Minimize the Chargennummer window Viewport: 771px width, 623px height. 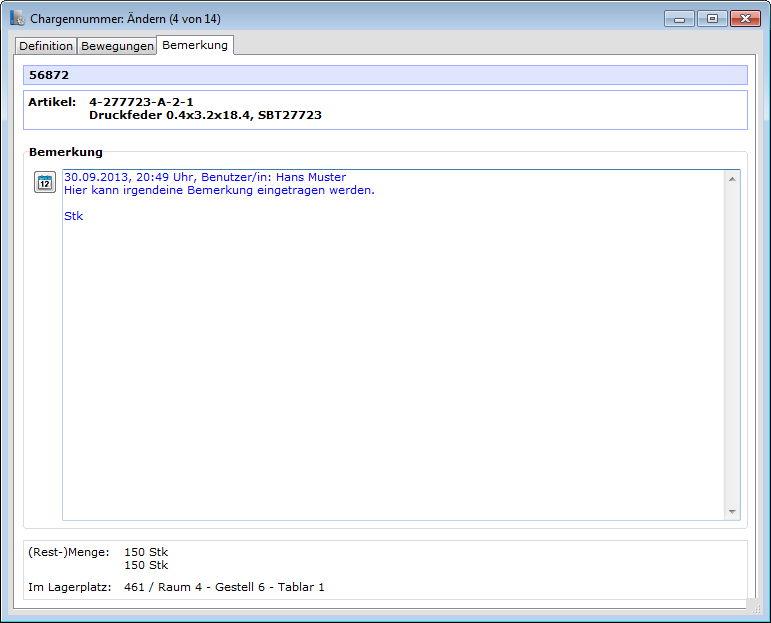pos(679,19)
